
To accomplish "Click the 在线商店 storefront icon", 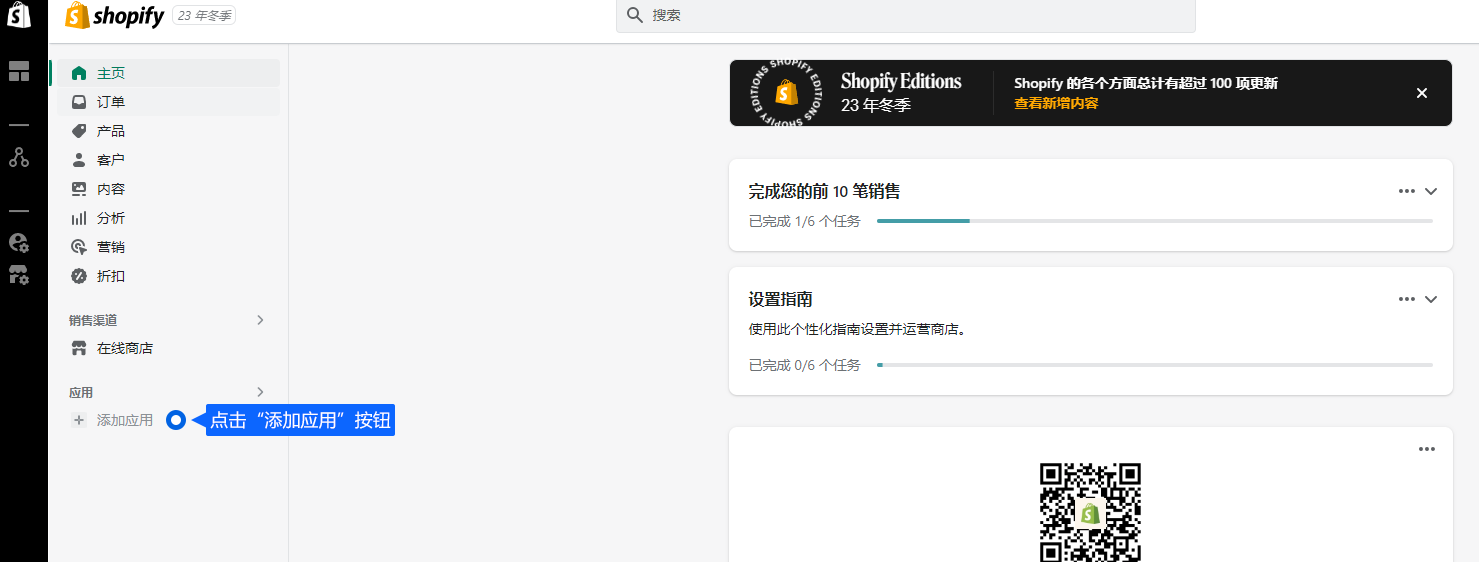I will (79, 349).
